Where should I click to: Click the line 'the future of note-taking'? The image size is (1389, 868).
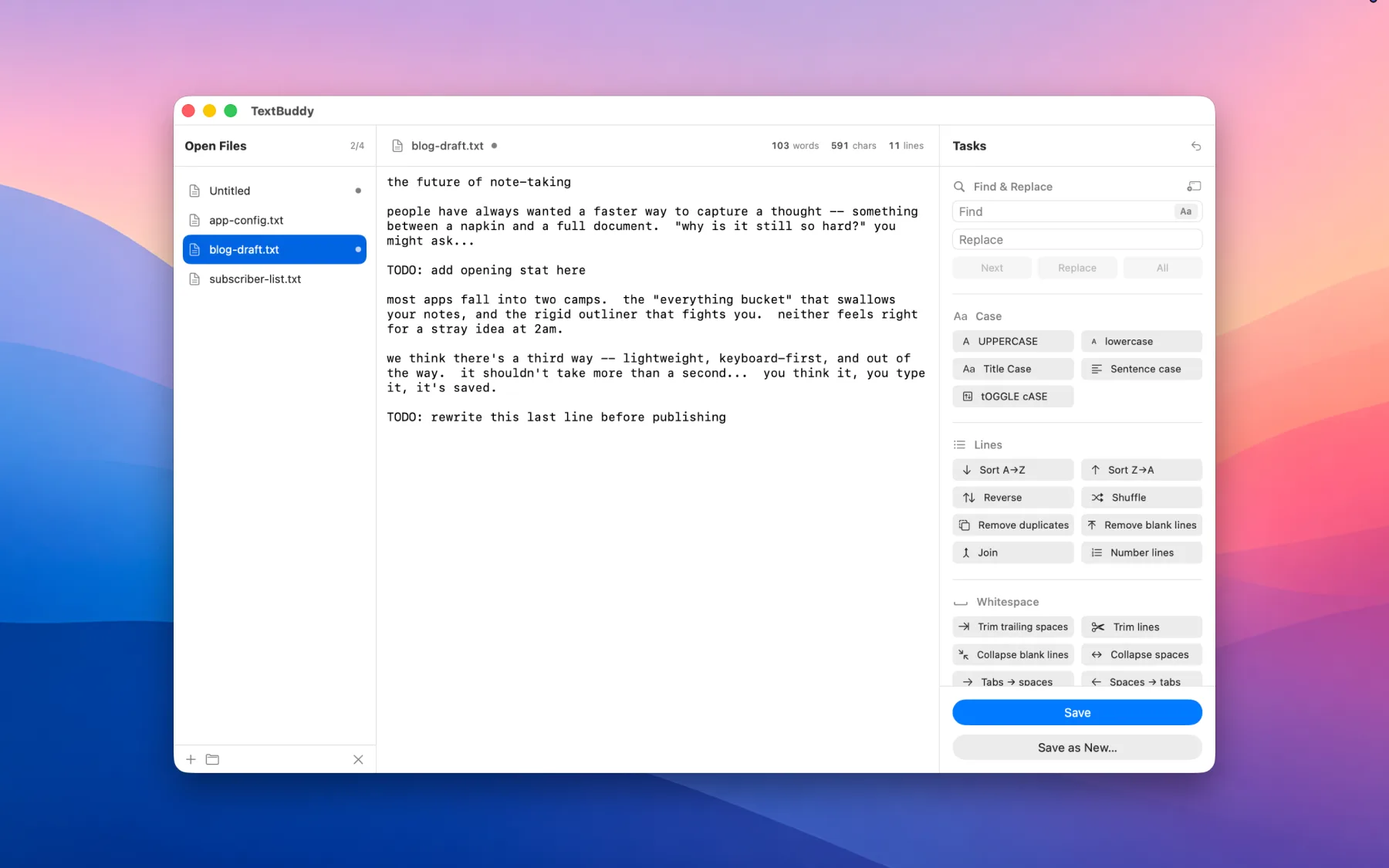(478, 182)
